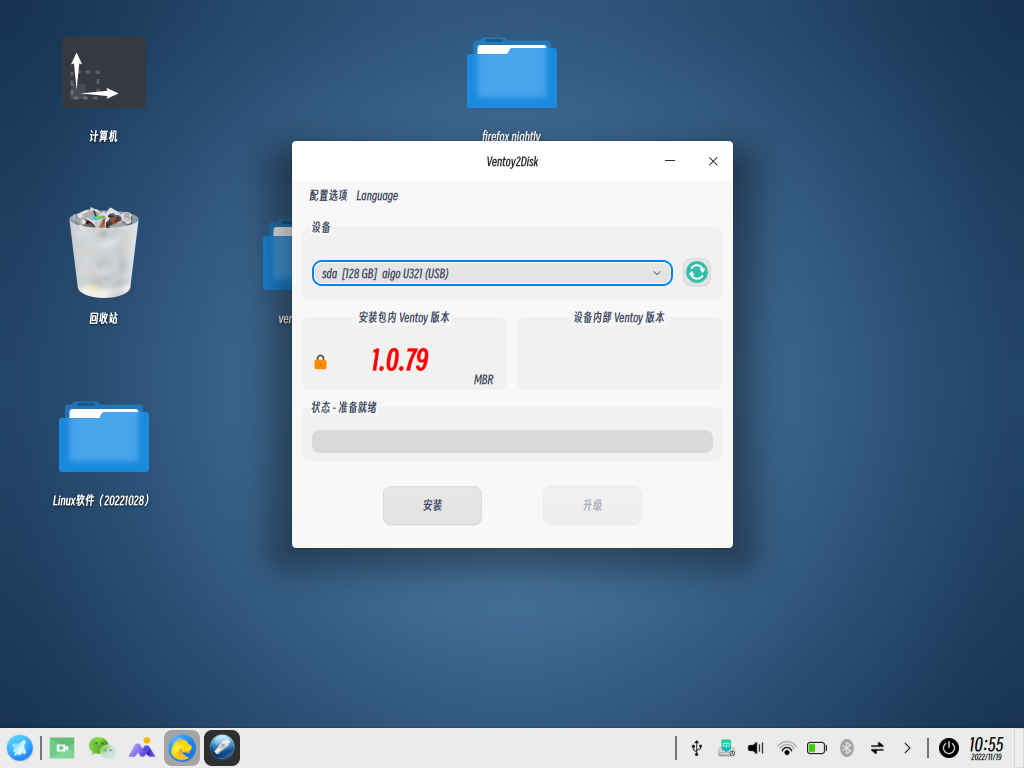Open the power button in taskbar
The height and width of the screenshot is (768, 1024).
point(948,748)
